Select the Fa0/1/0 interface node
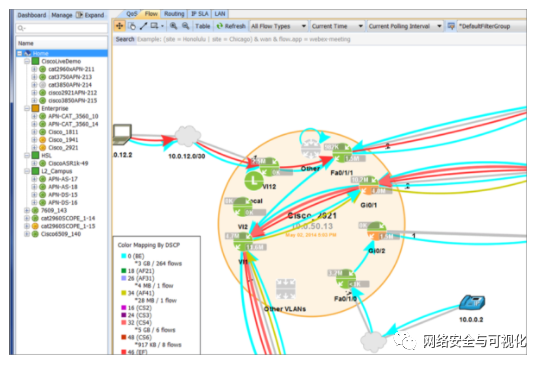Viewport: 544px width, 366px height. pyautogui.click(x=346, y=279)
